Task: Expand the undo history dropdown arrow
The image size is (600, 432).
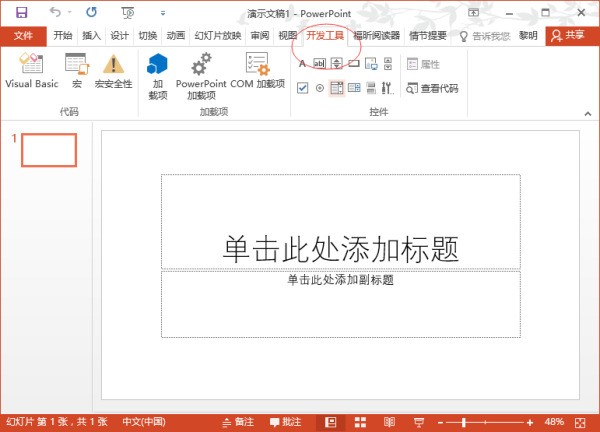Action: [69, 13]
